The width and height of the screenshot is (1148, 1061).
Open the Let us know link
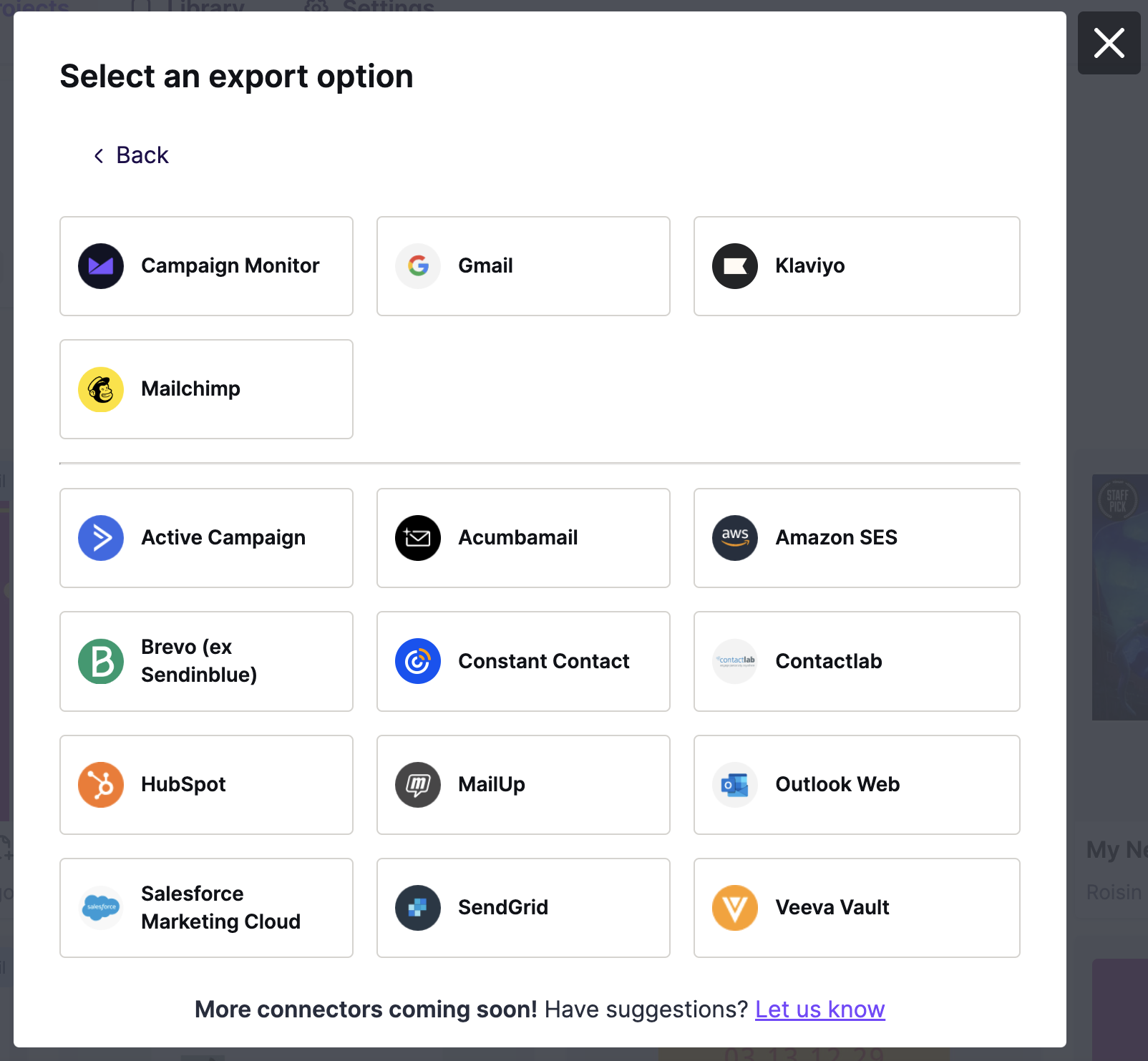click(820, 1009)
